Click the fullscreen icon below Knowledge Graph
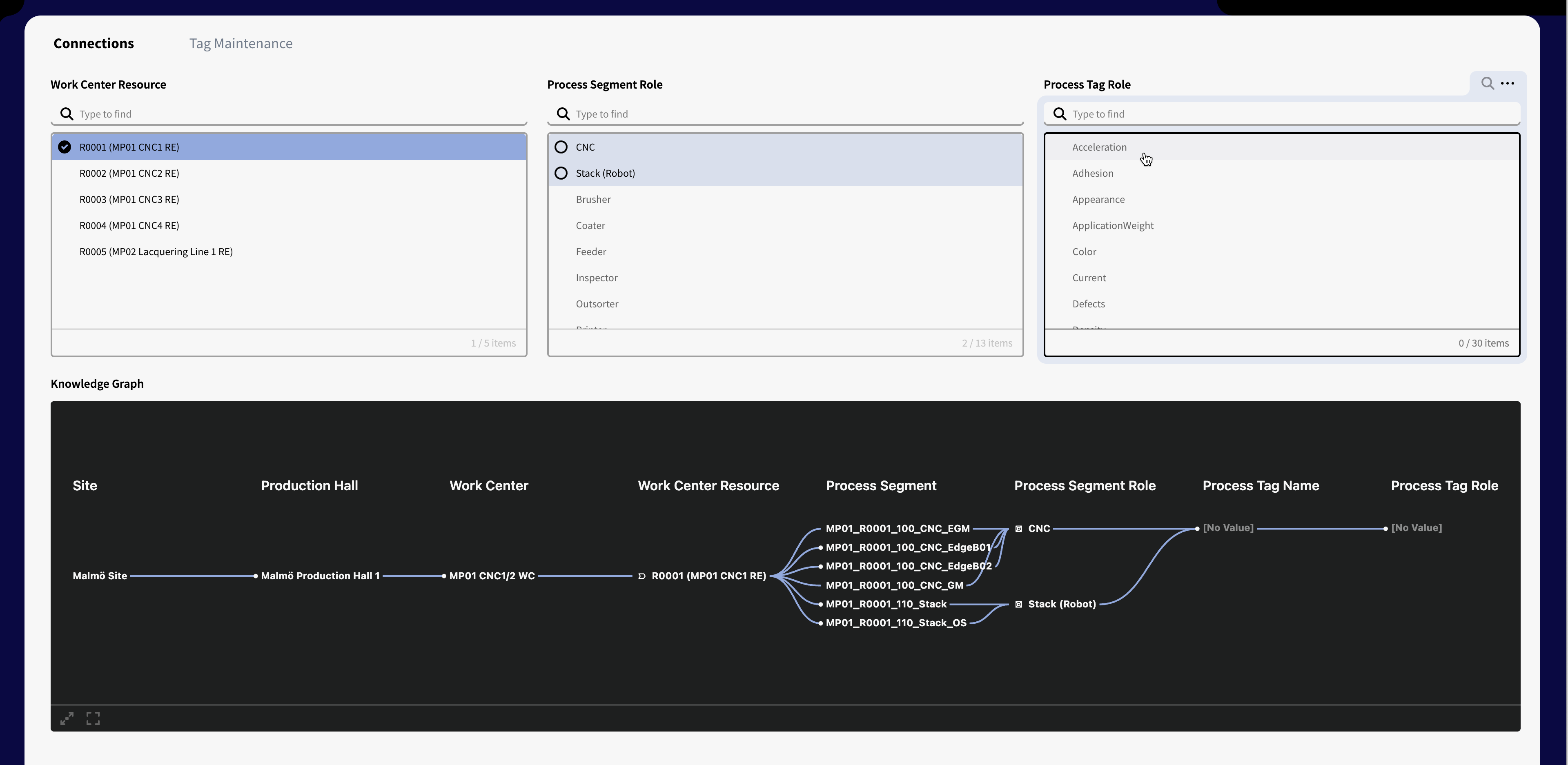Screen dimensions: 1568x765 pyautogui.click(x=93, y=718)
